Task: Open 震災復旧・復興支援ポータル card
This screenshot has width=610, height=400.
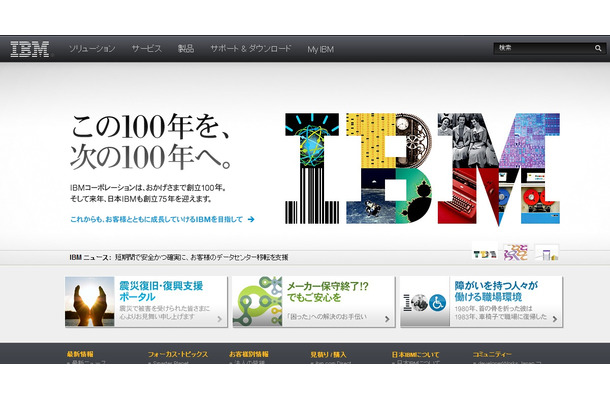Action: tap(146, 302)
